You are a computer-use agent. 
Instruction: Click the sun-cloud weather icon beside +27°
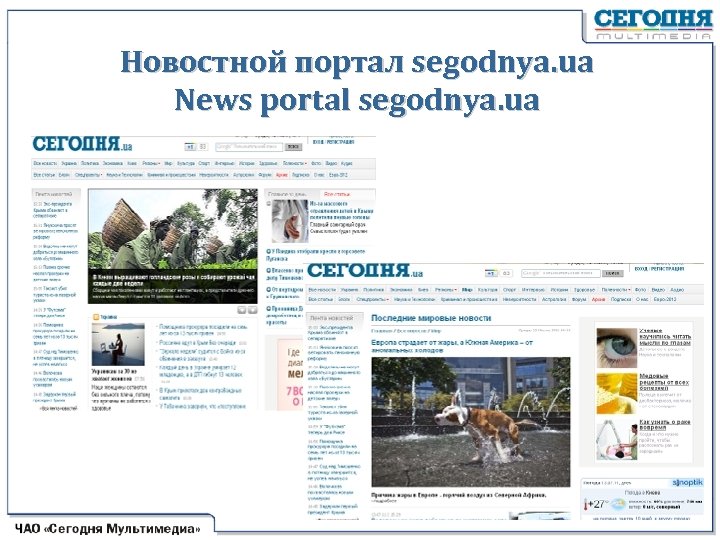[618, 504]
